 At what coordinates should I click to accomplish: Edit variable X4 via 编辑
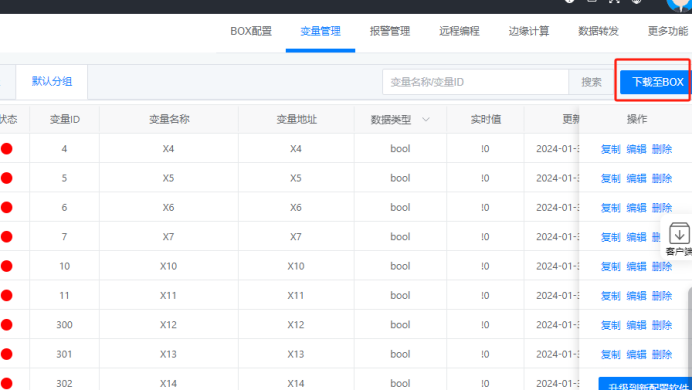[x=636, y=149]
